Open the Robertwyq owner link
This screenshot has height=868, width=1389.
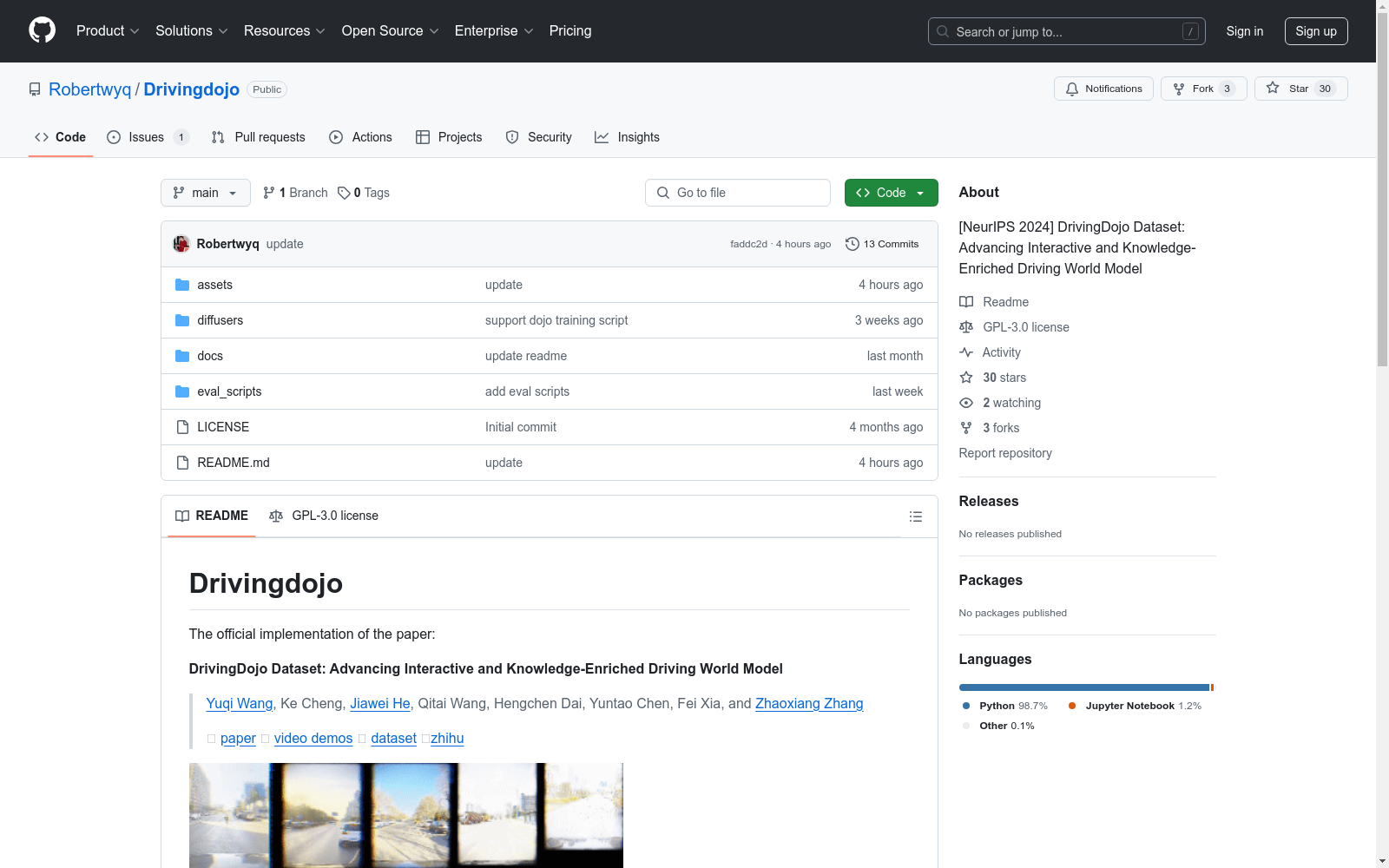(90, 89)
